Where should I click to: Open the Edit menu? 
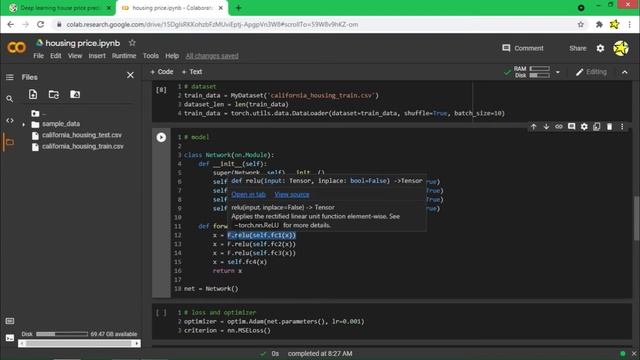point(56,56)
